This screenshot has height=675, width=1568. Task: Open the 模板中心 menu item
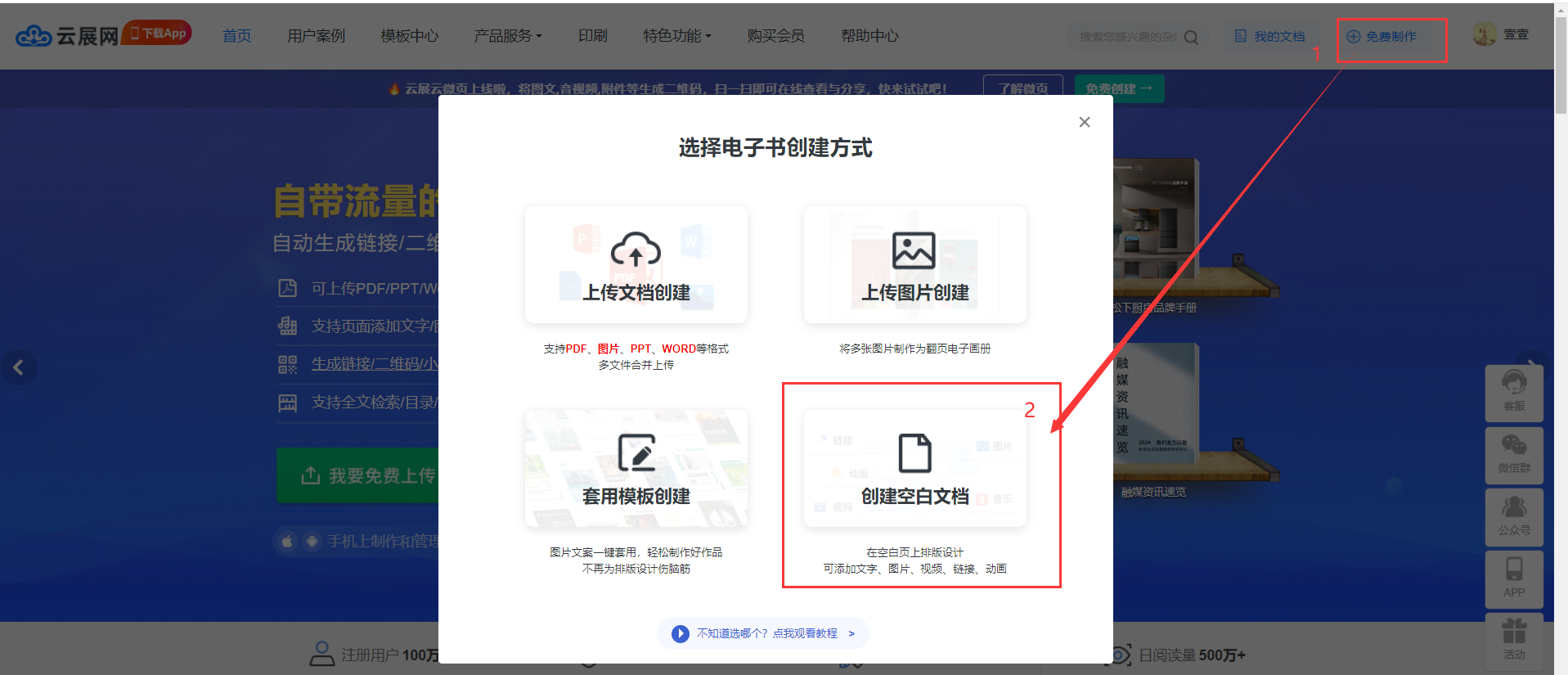[x=409, y=36]
